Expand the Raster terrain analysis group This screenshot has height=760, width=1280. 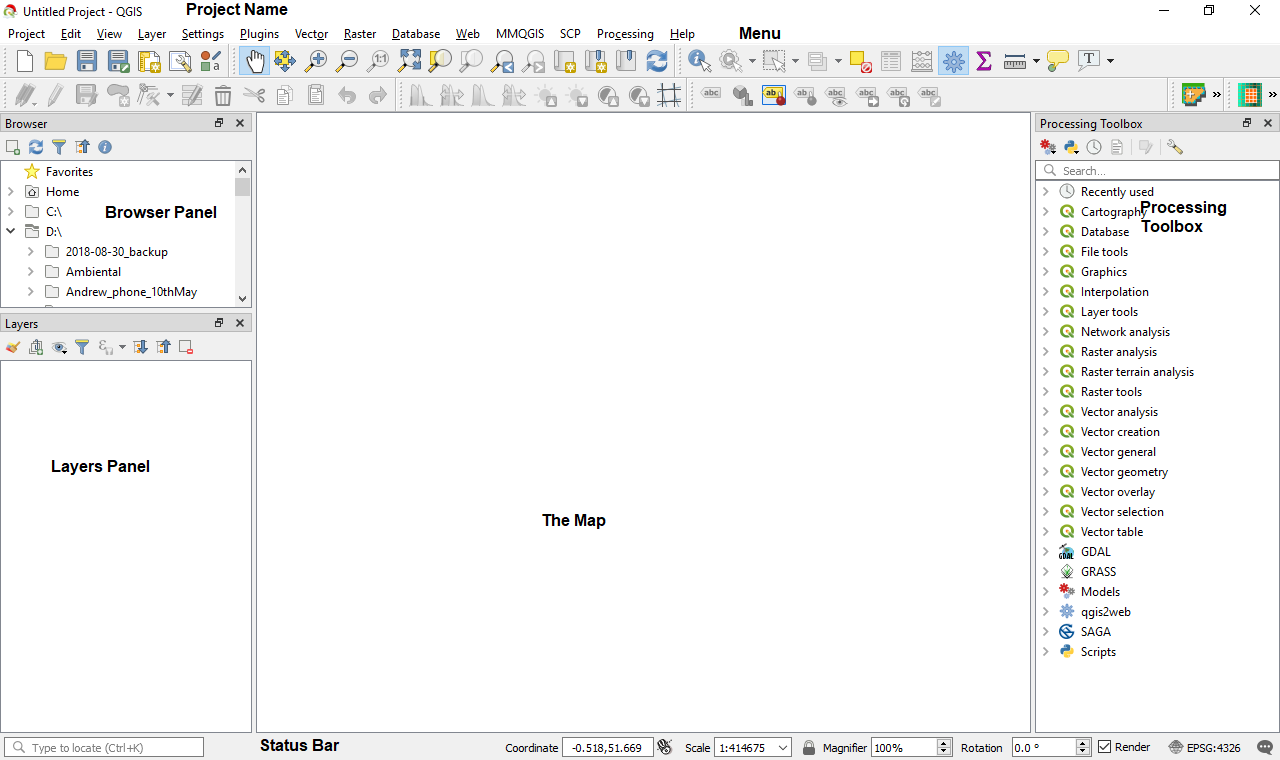coord(1045,371)
